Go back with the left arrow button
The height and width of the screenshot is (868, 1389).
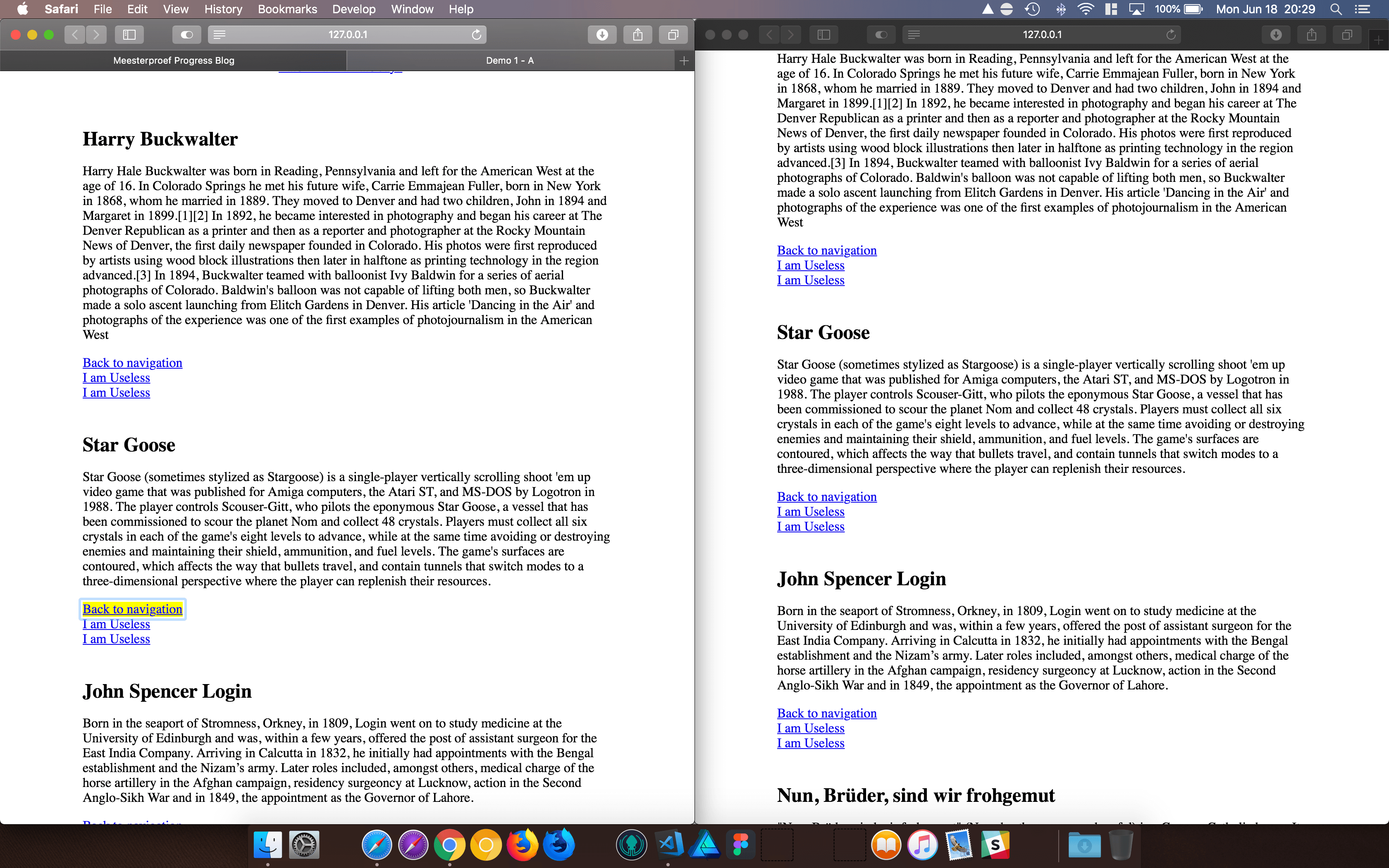click(74, 34)
